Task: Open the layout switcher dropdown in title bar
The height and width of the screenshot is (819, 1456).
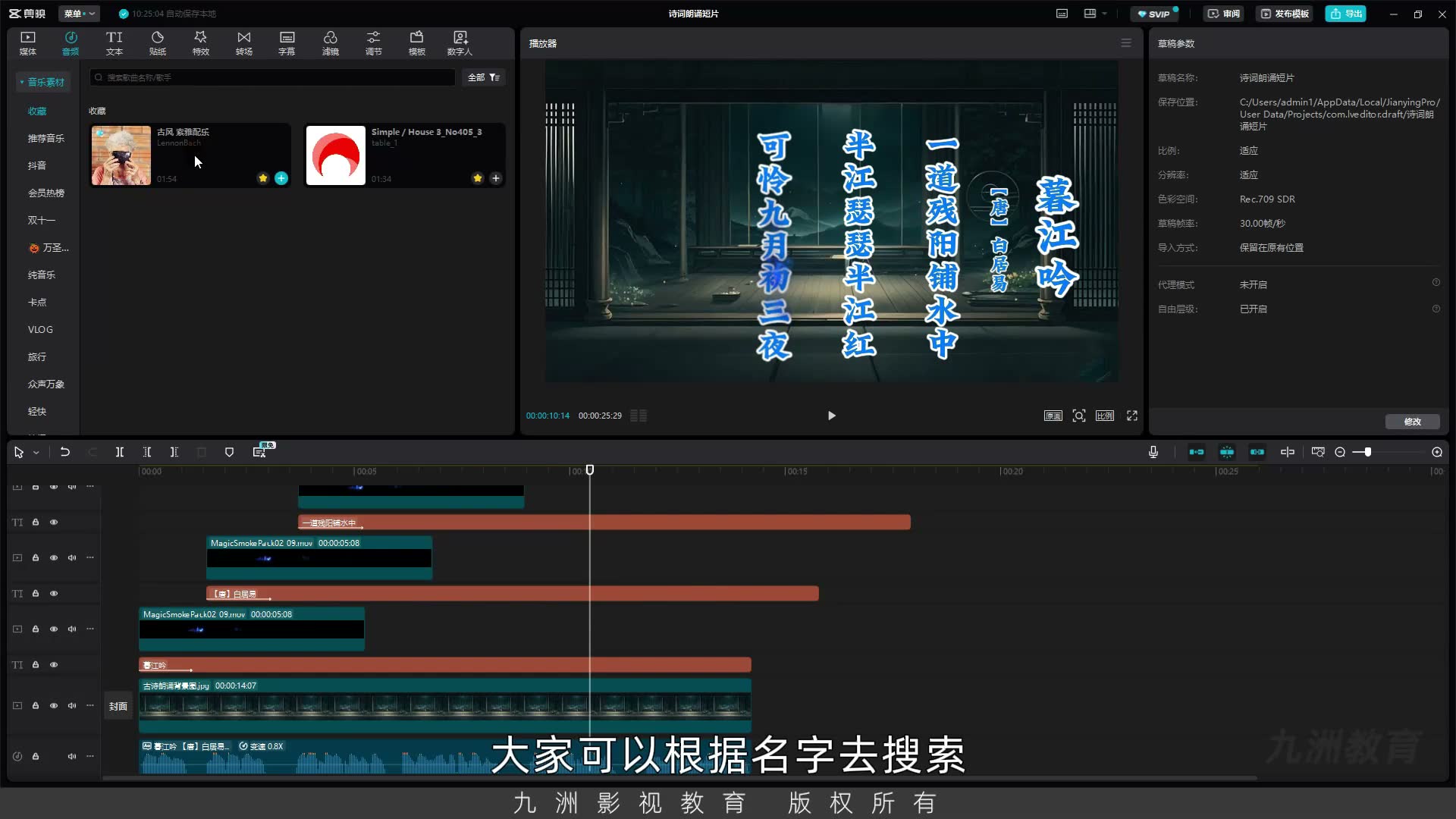Action: pyautogui.click(x=1095, y=14)
